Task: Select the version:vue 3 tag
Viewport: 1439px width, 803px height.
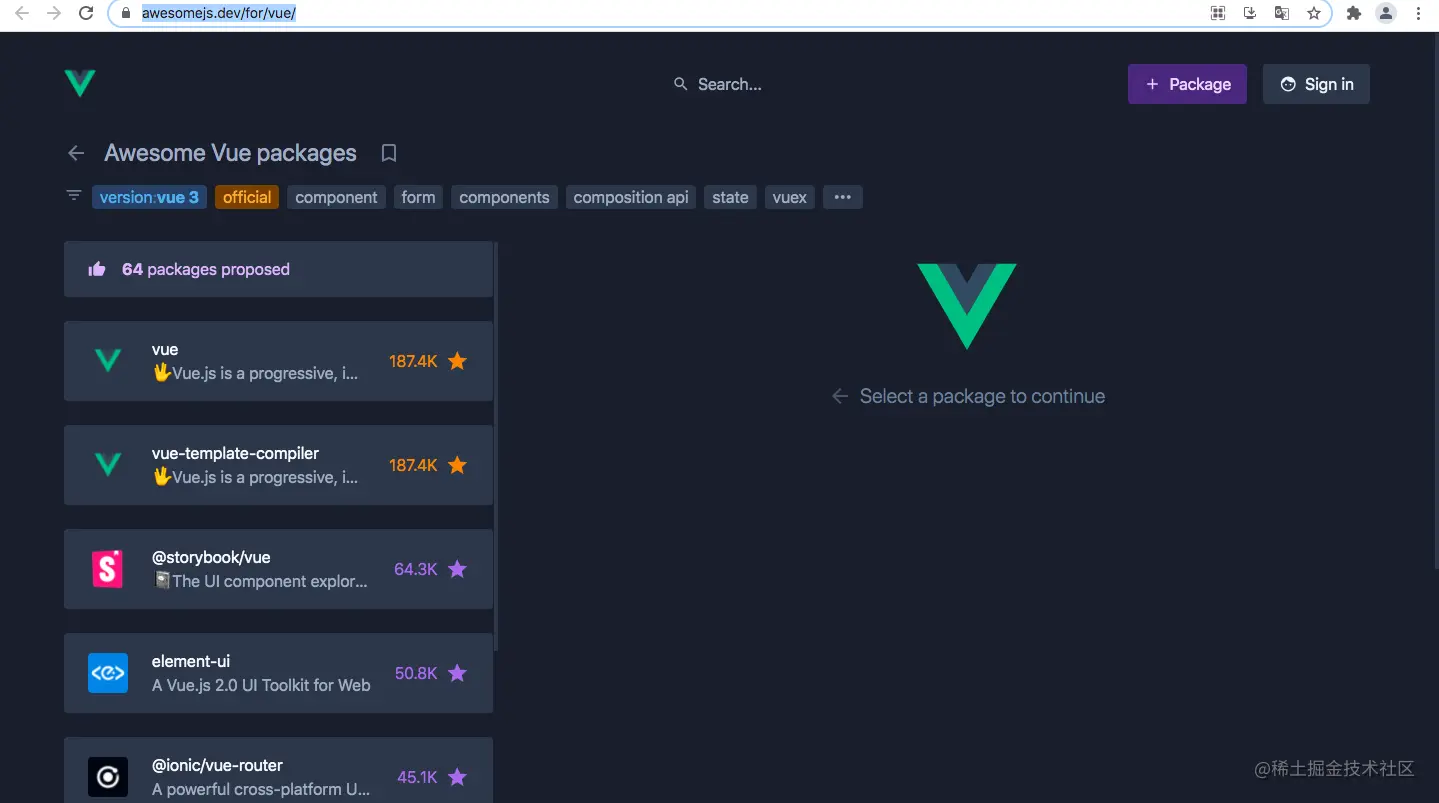Action: pos(149,197)
